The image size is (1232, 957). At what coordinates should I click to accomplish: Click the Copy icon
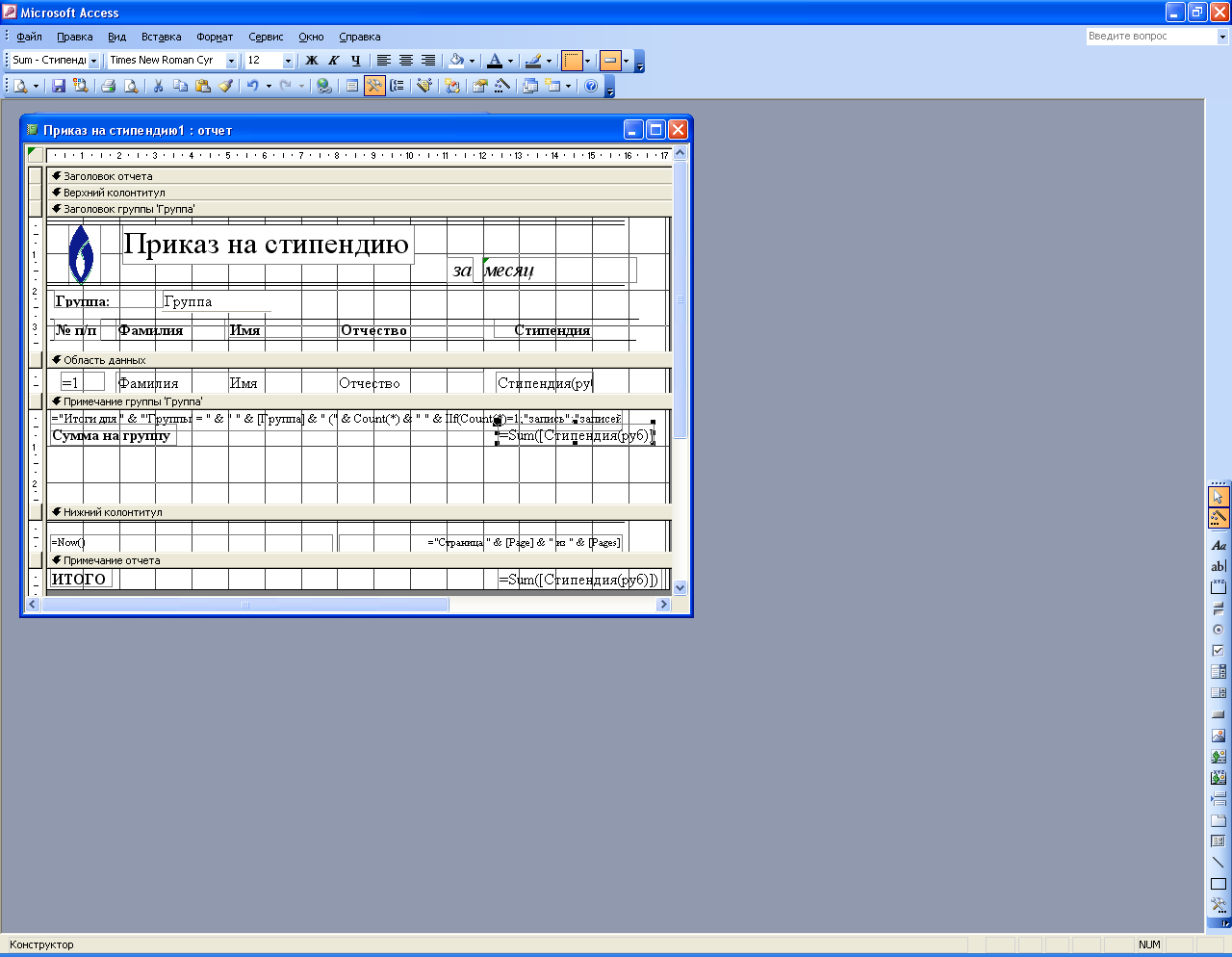pyautogui.click(x=181, y=86)
